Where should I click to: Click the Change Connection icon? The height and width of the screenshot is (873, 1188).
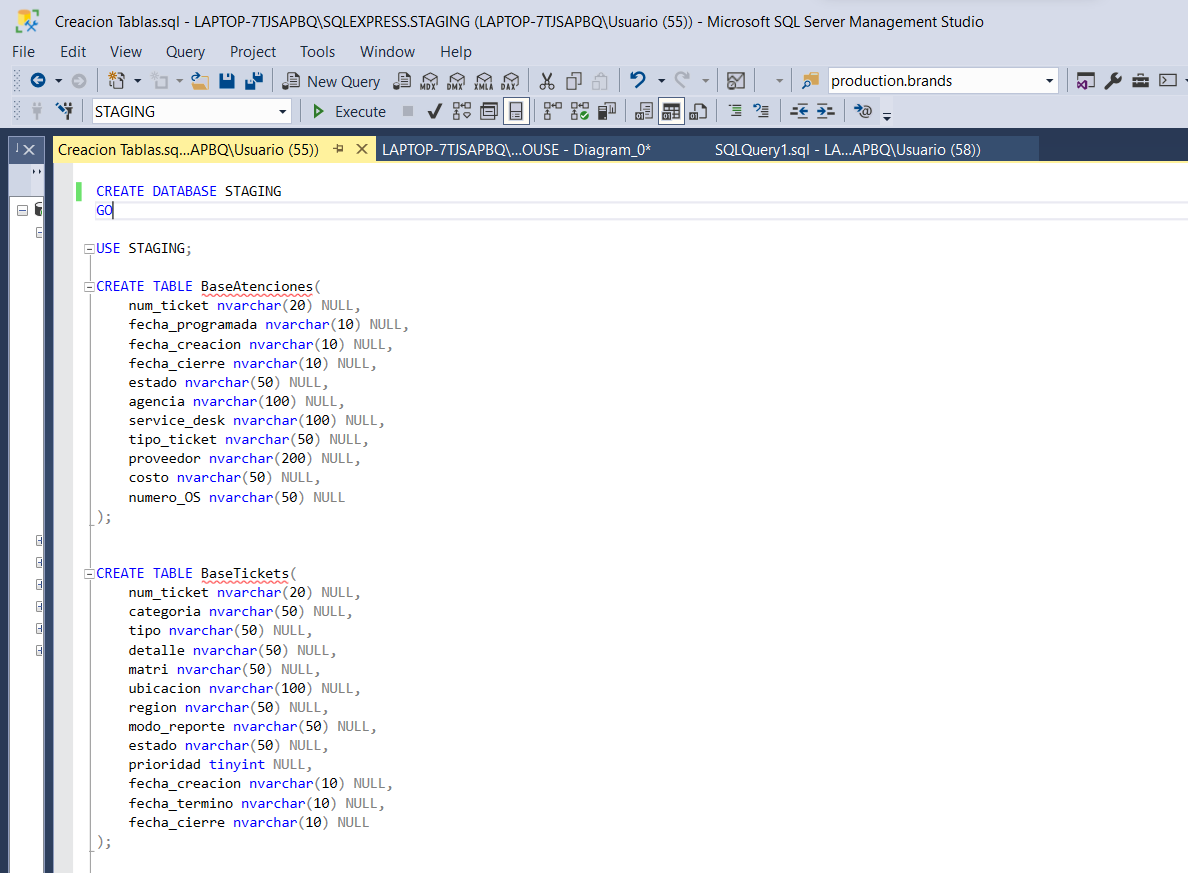[65, 111]
